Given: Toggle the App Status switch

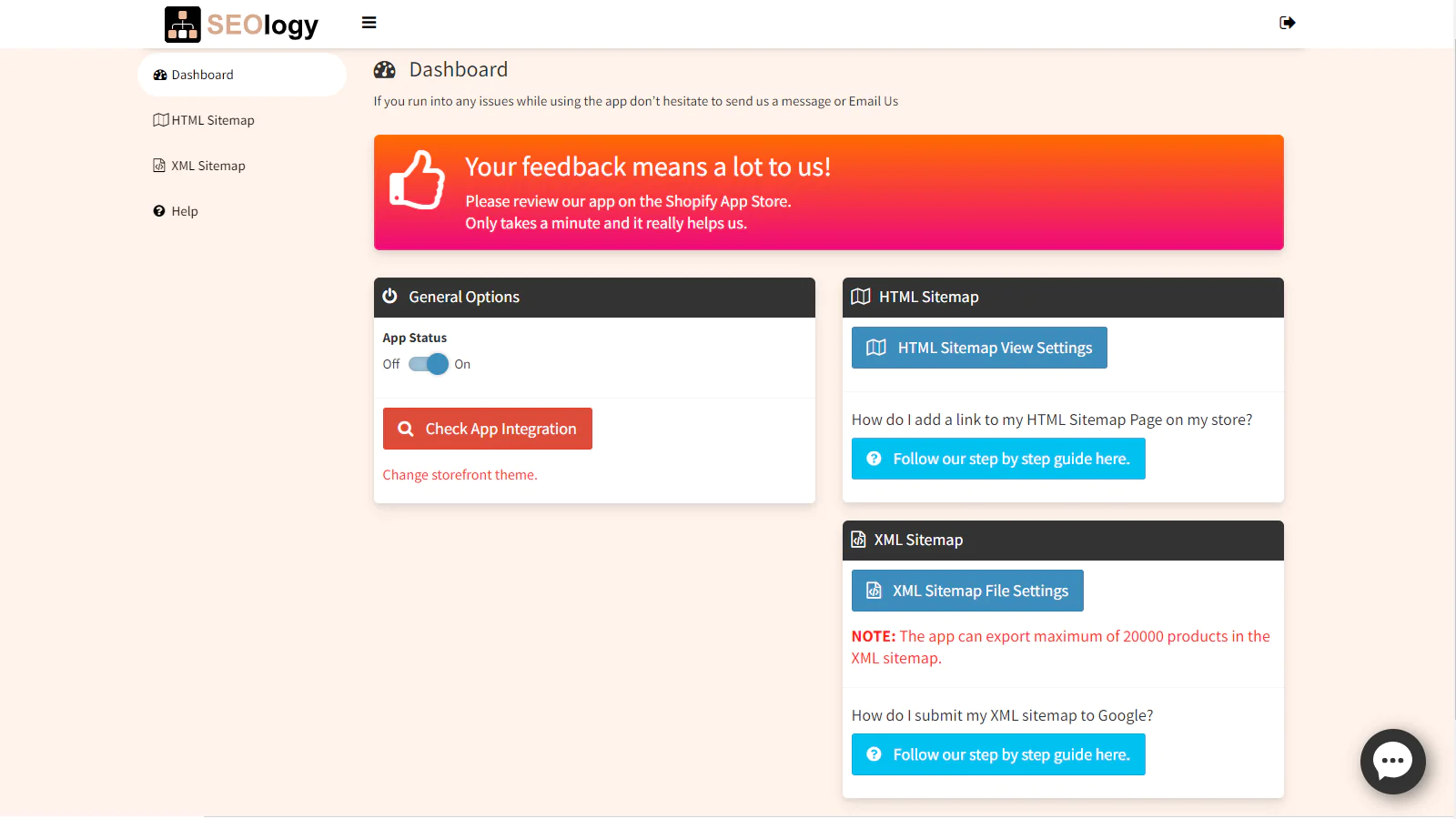Looking at the screenshot, I should pos(428,364).
